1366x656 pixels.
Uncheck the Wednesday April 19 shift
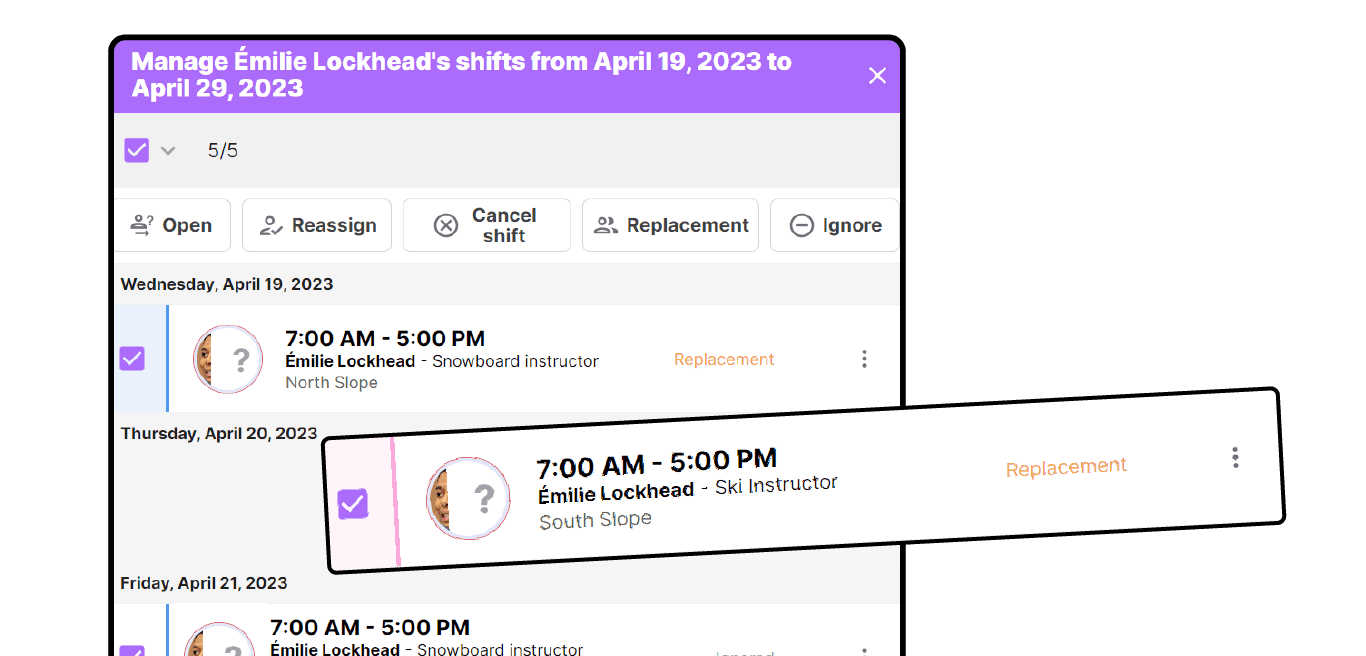[132, 358]
